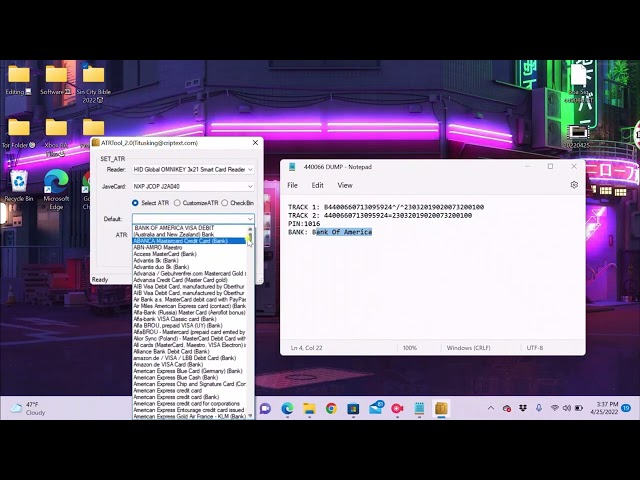The image size is (640, 480).
Task: Open File Explorer from the taskbar
Action: 309,408
